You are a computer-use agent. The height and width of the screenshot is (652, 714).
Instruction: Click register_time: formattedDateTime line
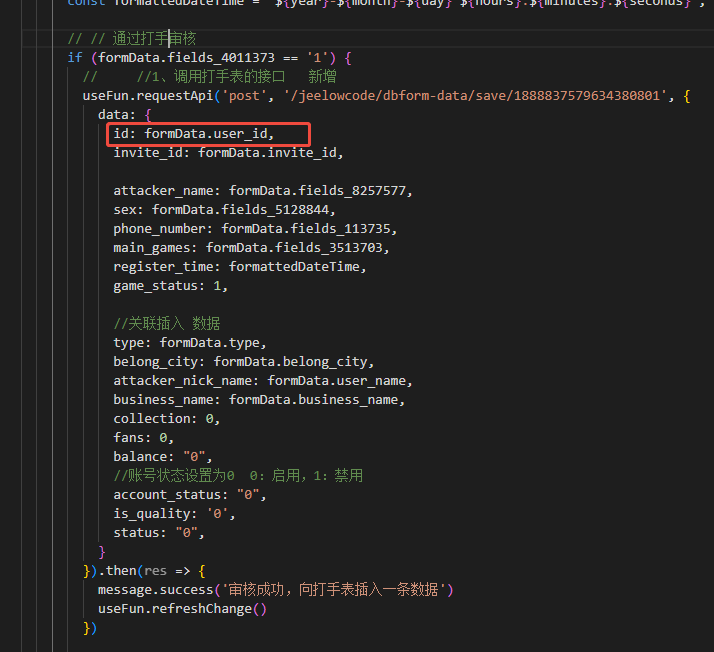click(240, 267)
